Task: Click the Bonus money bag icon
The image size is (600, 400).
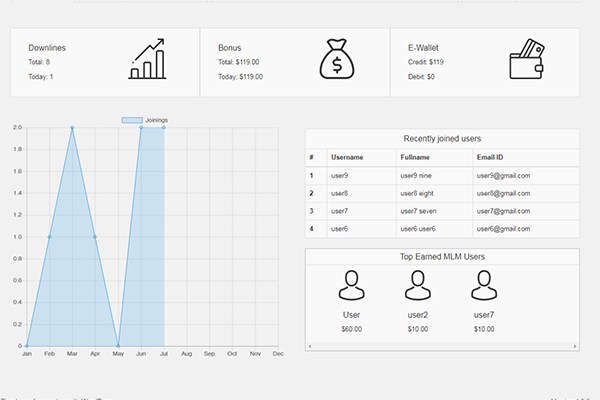Action: (x=338, y=60)
